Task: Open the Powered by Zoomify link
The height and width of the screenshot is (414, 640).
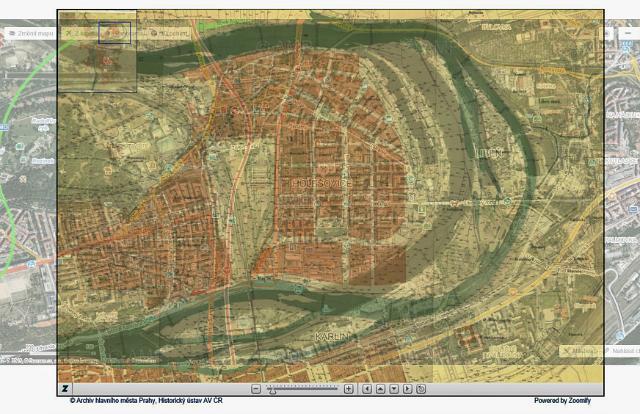Action: (x=562, y=401)
